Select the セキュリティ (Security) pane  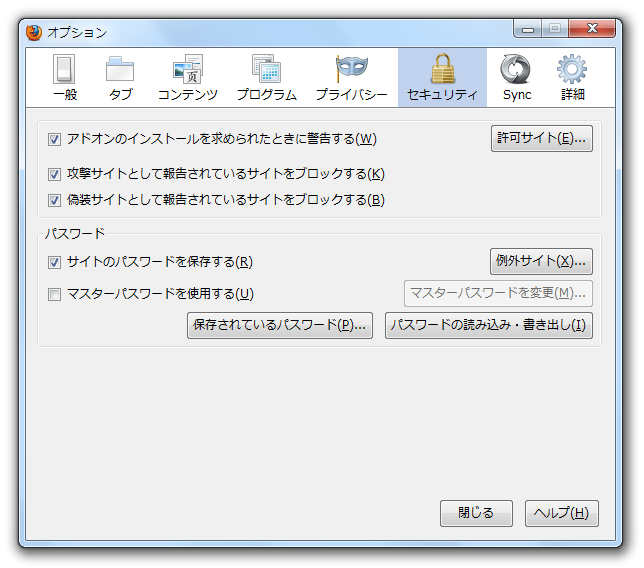pos(442,78)
